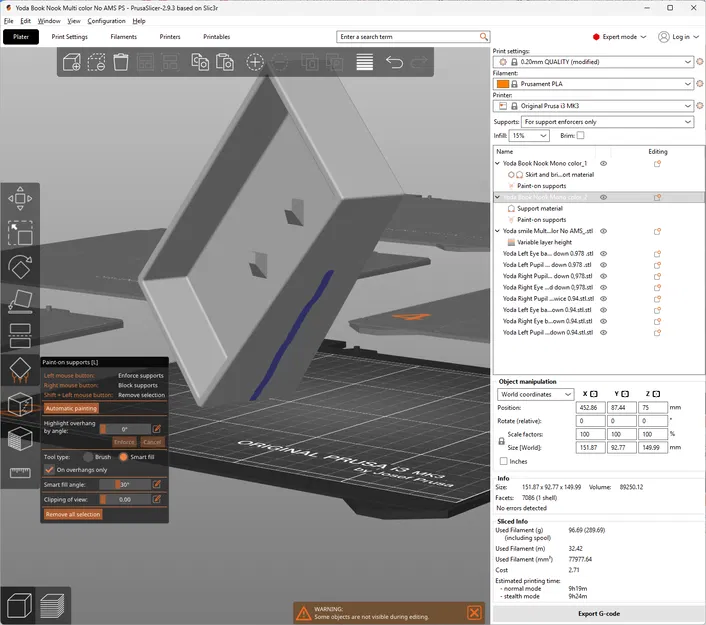The height and width of the screenshot is (625, 706).
Task: Open the Configuration menu
Action: [106, 21]
